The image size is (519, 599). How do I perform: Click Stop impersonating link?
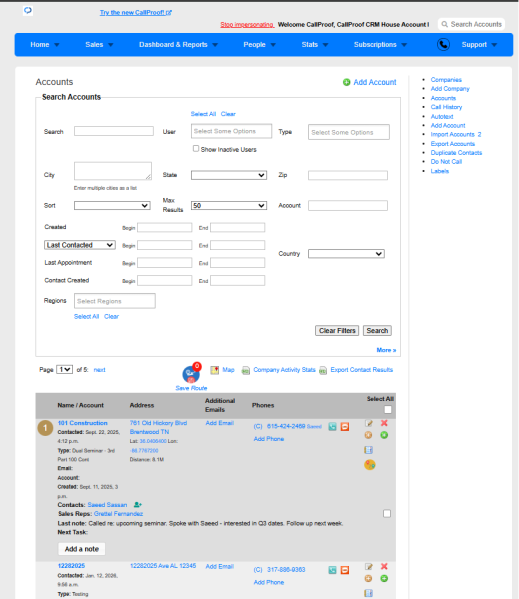click(x=247, y=24)
